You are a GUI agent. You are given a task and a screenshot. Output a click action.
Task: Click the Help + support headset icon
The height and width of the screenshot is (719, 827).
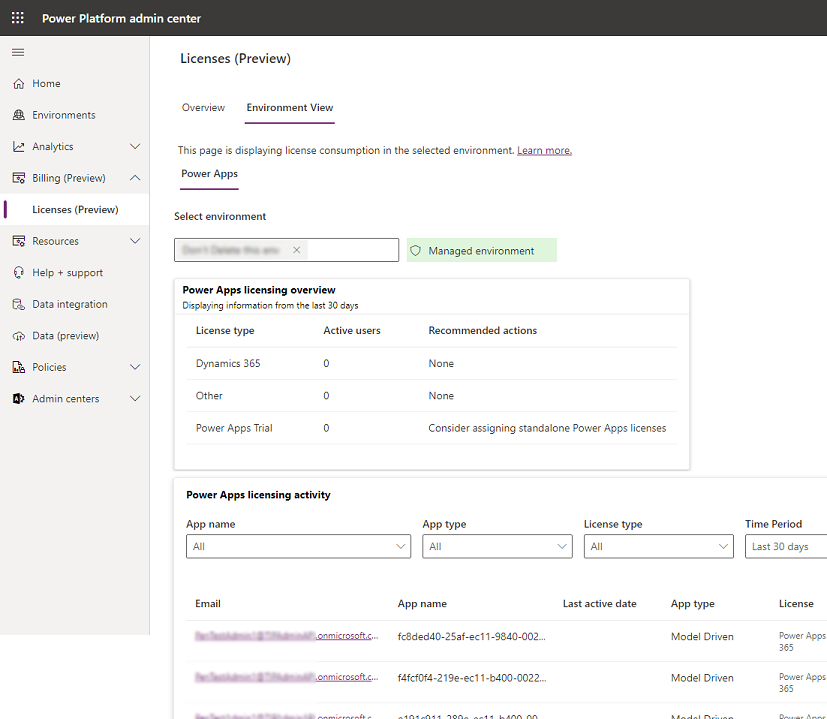[x=18, y=273]
